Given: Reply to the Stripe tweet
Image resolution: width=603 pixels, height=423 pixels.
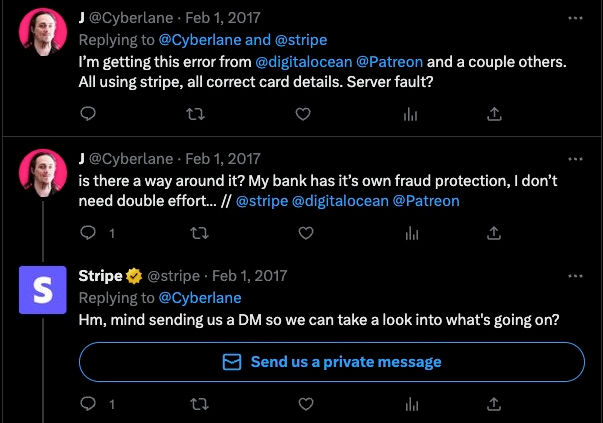Looking at the screenshot, I should coord(87,405).
